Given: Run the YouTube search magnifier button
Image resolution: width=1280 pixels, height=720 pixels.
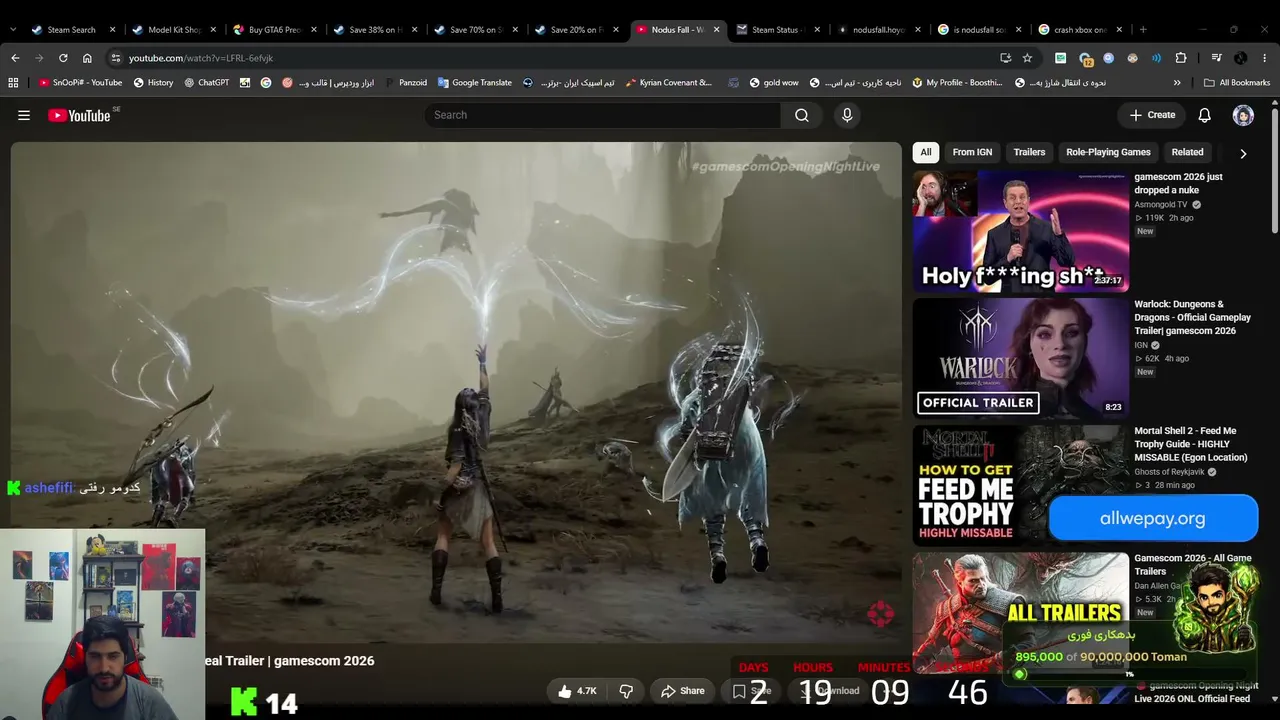Looking at the screenshot, I should click(x=802, y=115).
